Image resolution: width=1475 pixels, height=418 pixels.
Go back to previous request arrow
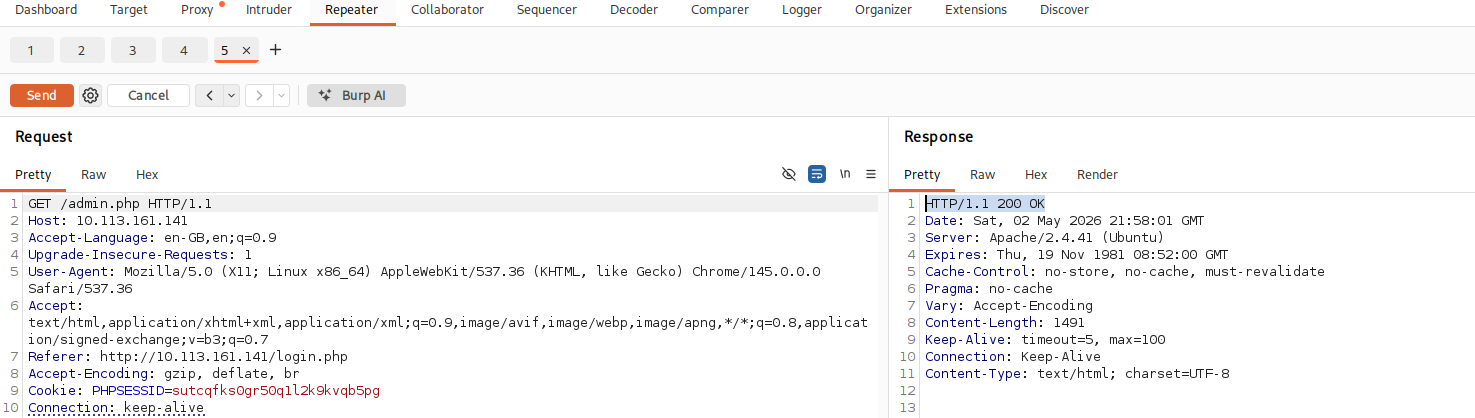(x=209, y=96)
